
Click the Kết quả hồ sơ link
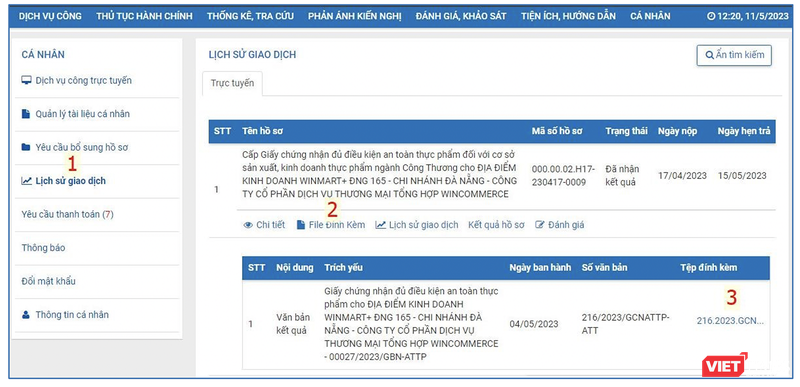click(x=496, y=225)
